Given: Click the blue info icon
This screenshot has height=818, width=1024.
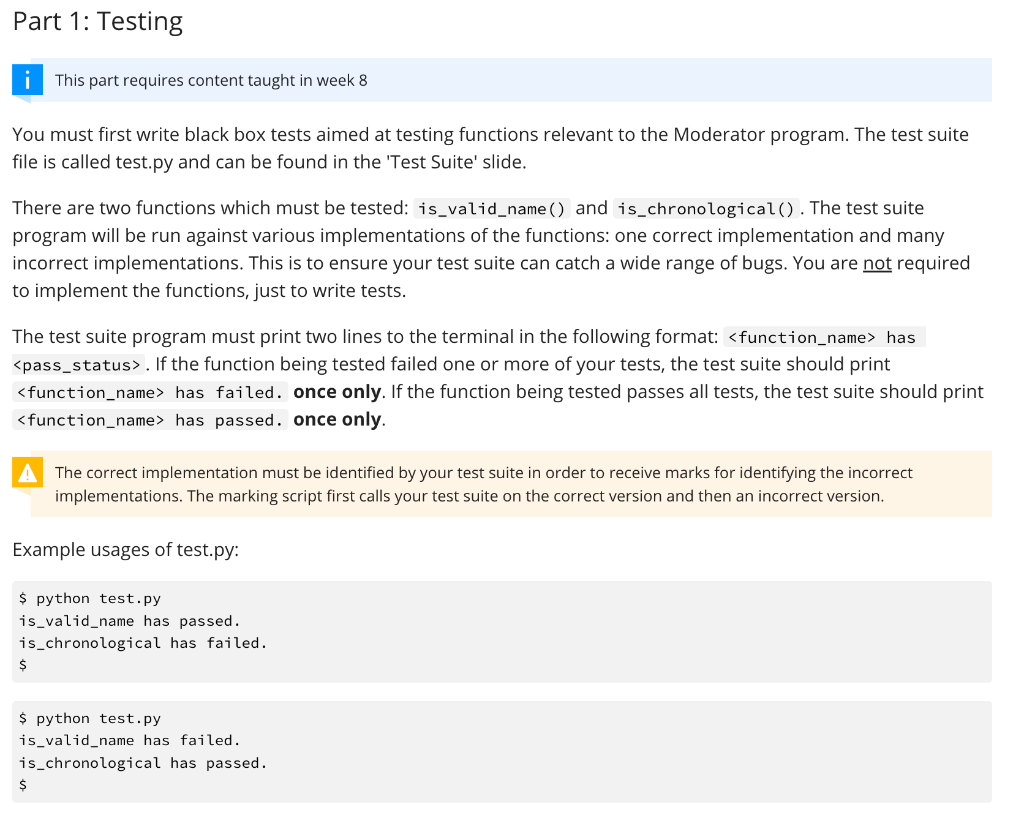Looking at the screenshot, I should click(27, 79).
